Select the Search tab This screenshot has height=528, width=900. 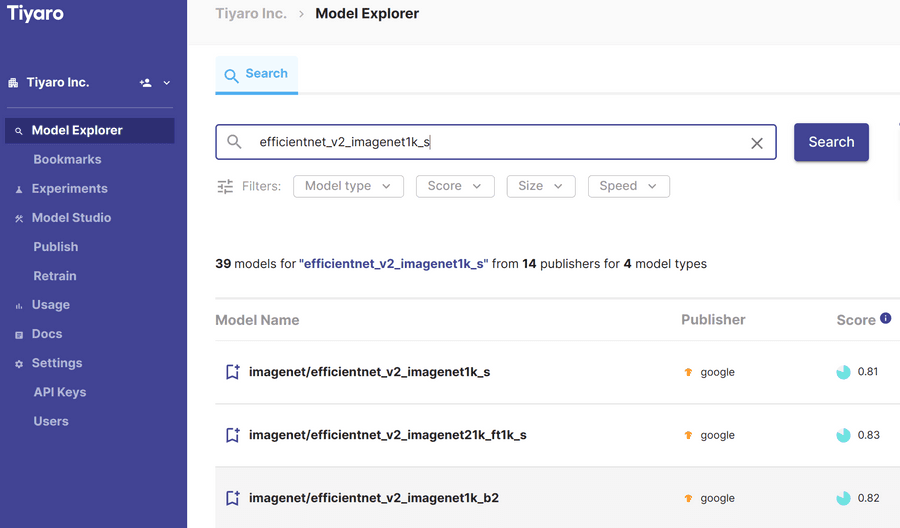pyautogui.click(x=257, y=75)
